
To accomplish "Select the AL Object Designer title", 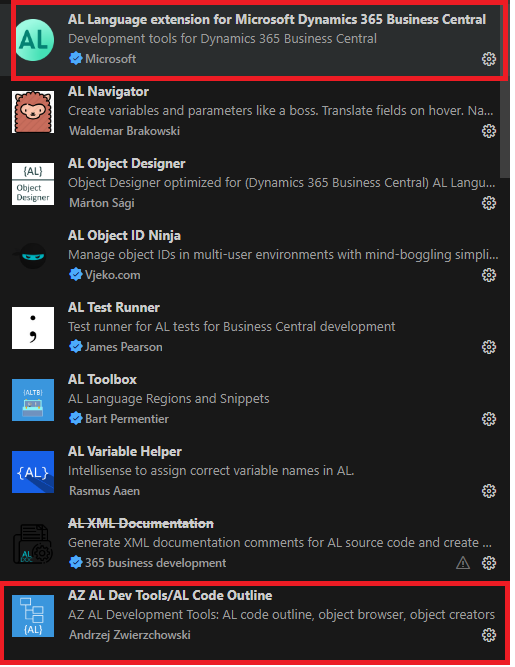I will pos(127,164).
